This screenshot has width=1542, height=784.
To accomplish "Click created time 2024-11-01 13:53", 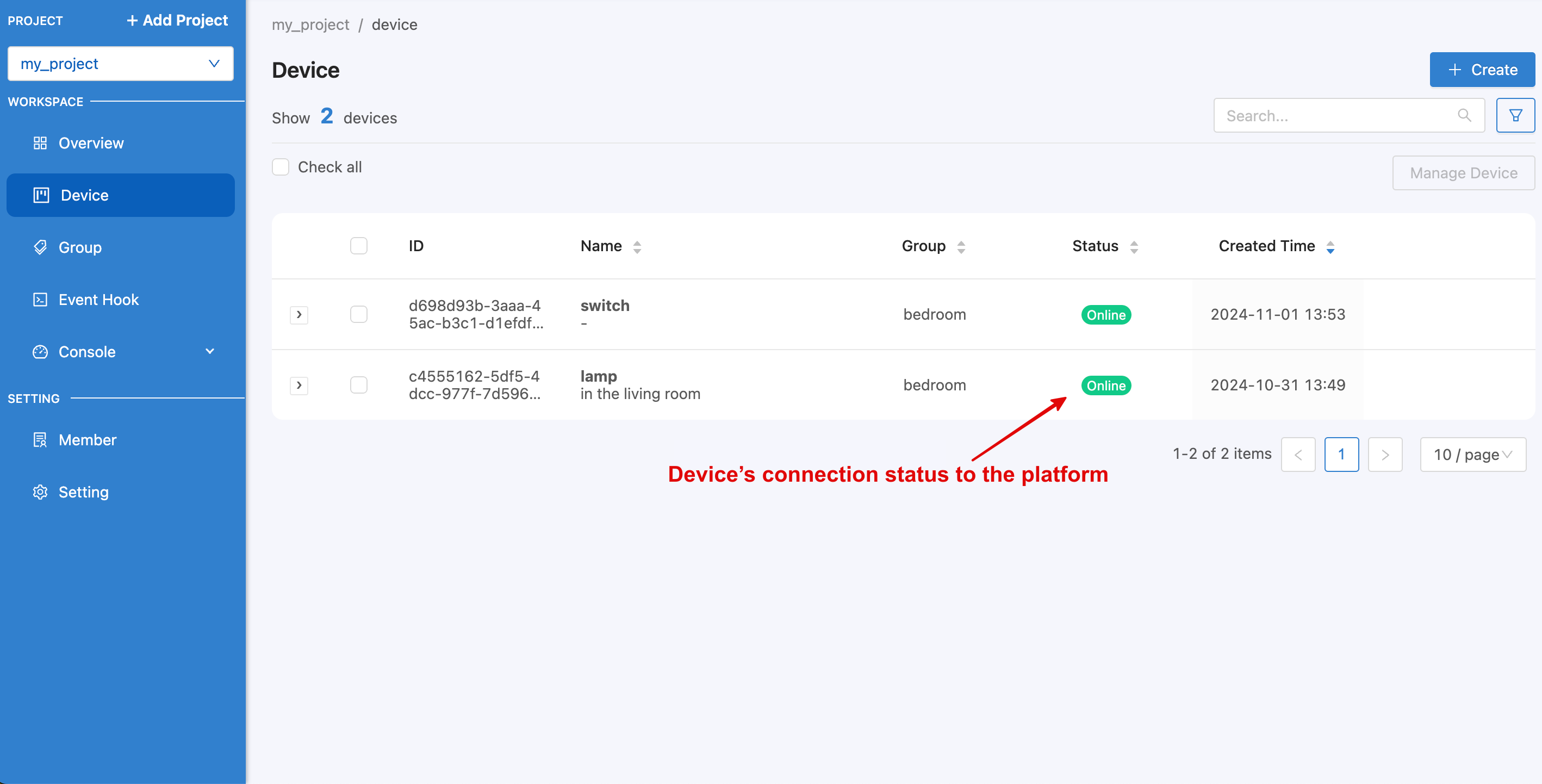I will [x=1277, y=314].
